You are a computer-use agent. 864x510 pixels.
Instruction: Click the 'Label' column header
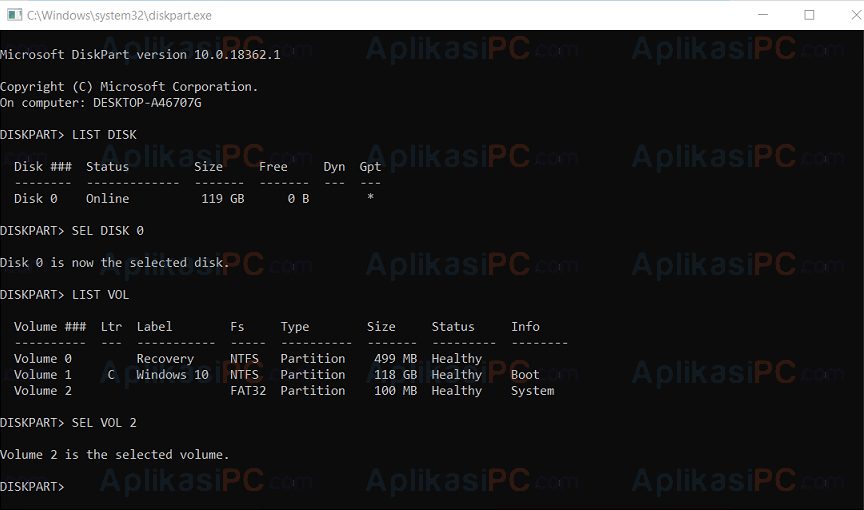click(154, 327)
